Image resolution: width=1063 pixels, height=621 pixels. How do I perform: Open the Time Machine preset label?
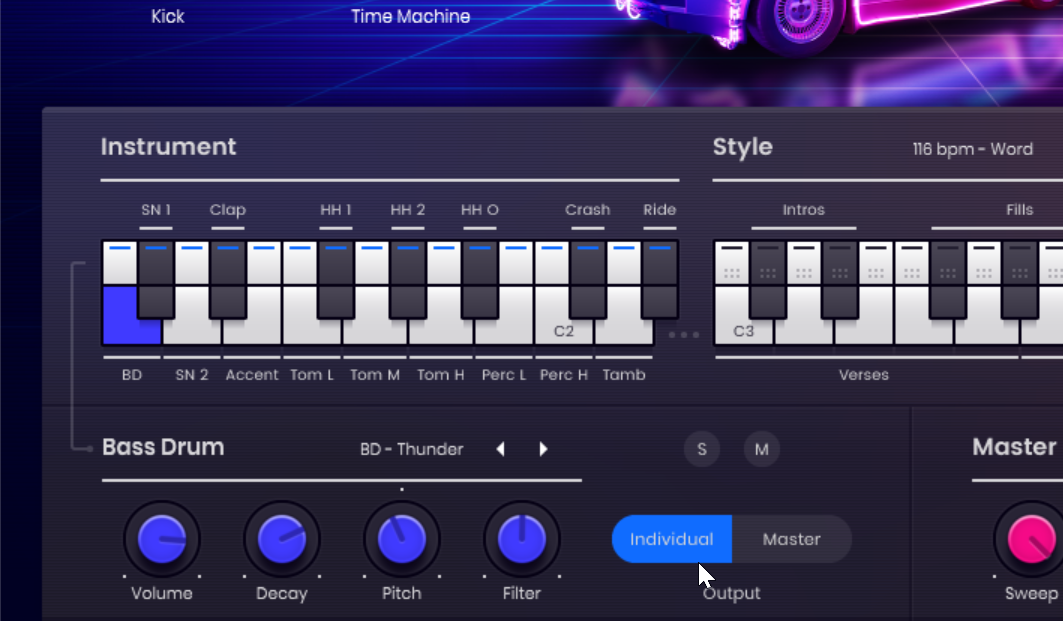coord(410,16)
